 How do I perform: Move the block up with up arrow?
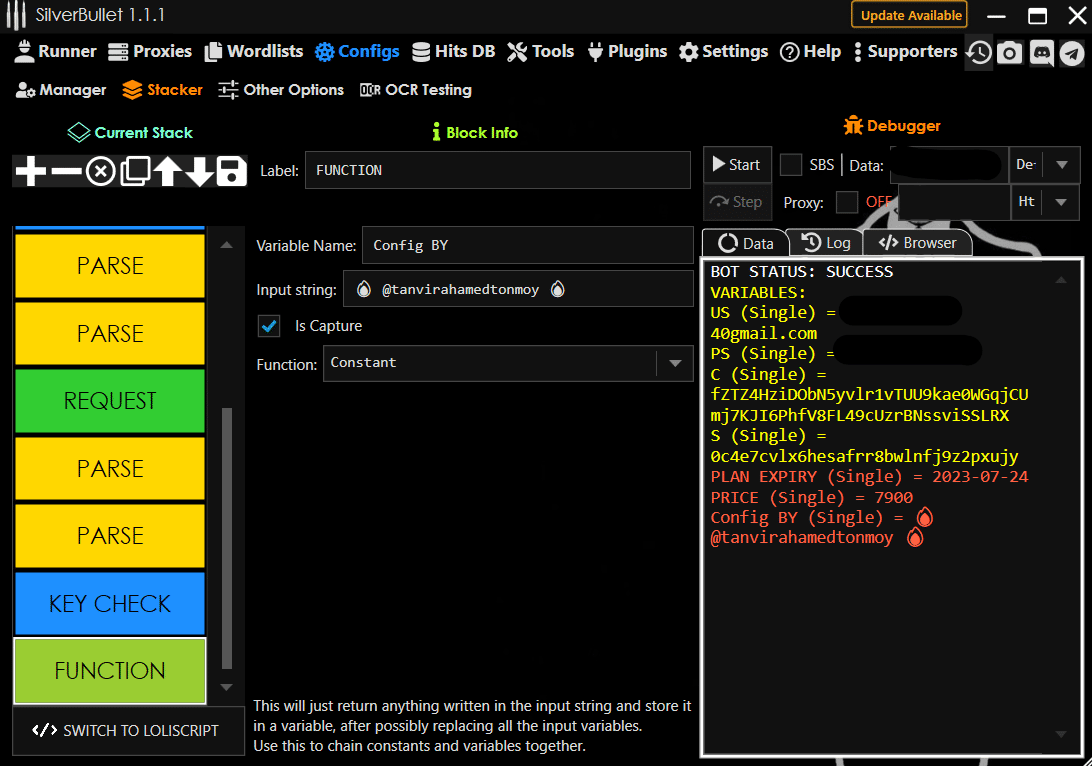[167, 172]
